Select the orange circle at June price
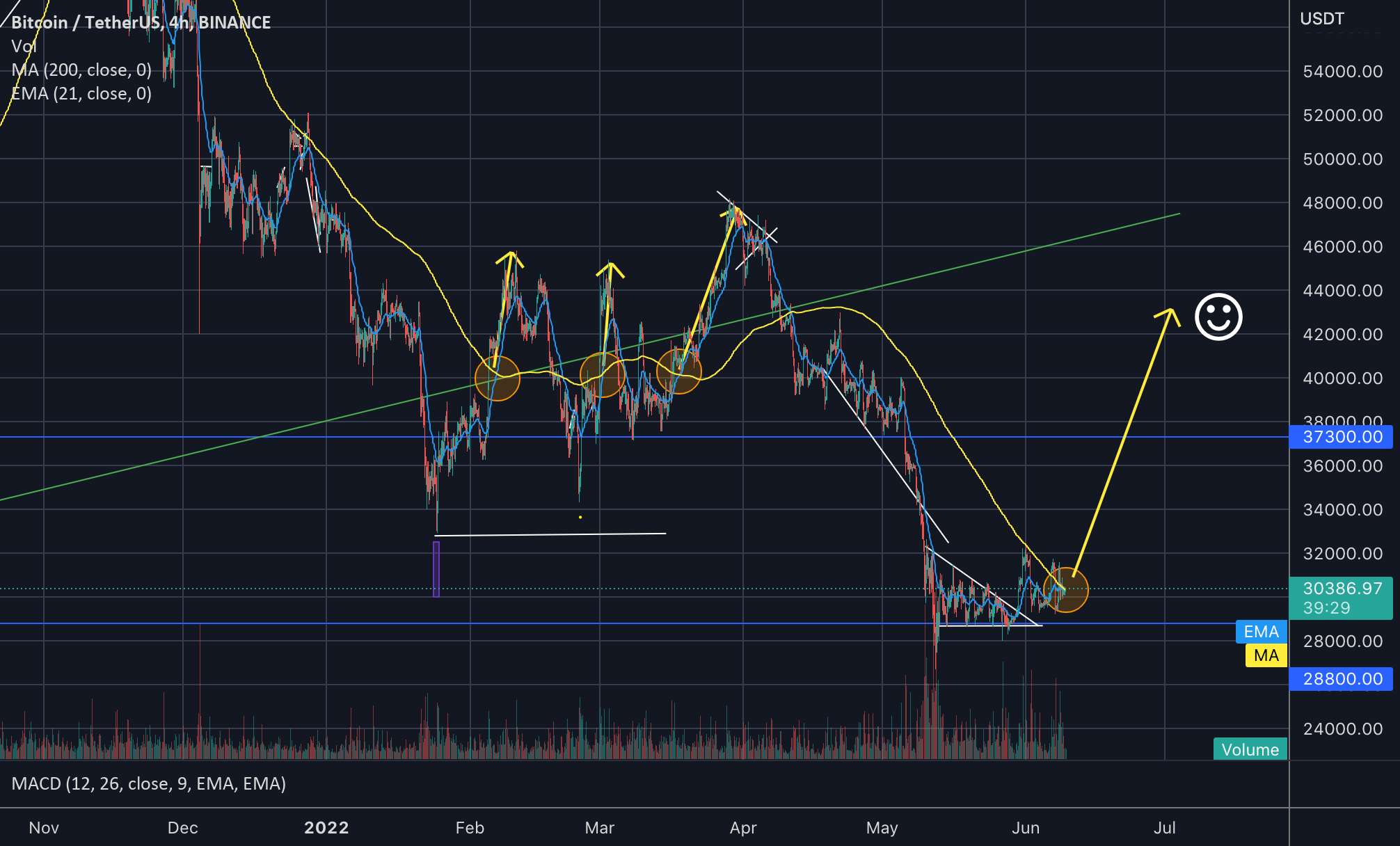The image size is (1400, 846). pyautogui.click(x=1066, y=590)
